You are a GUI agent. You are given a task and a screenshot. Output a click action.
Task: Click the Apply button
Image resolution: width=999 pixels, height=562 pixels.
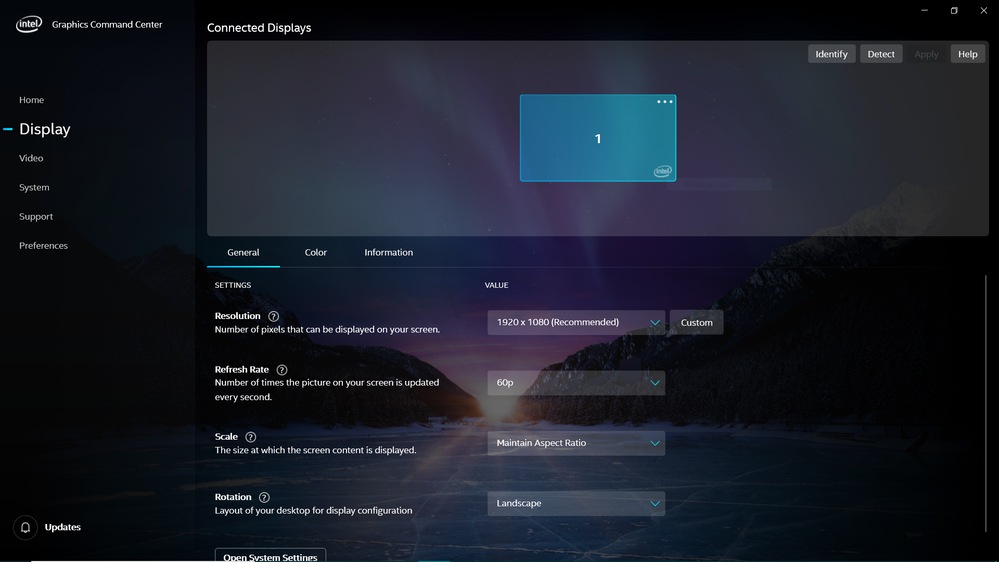926,54
